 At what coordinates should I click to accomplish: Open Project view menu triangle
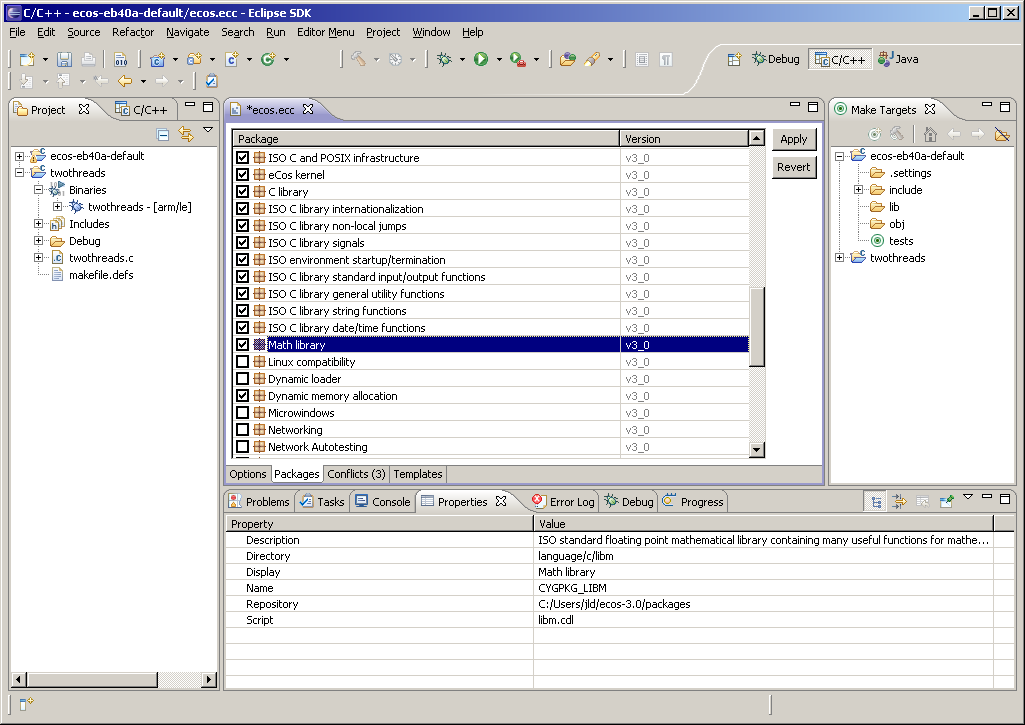pyautogui.click(x=208, y=130)
